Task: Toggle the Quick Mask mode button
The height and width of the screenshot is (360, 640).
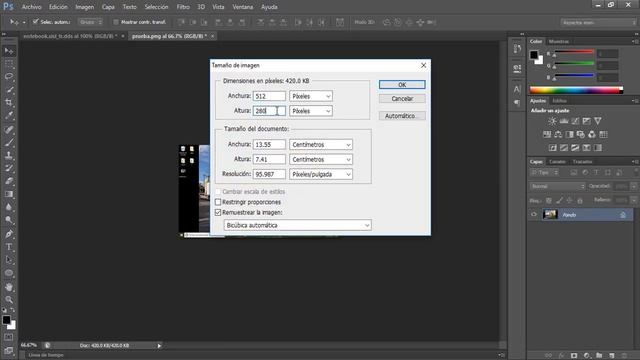Action: [9, 337]
